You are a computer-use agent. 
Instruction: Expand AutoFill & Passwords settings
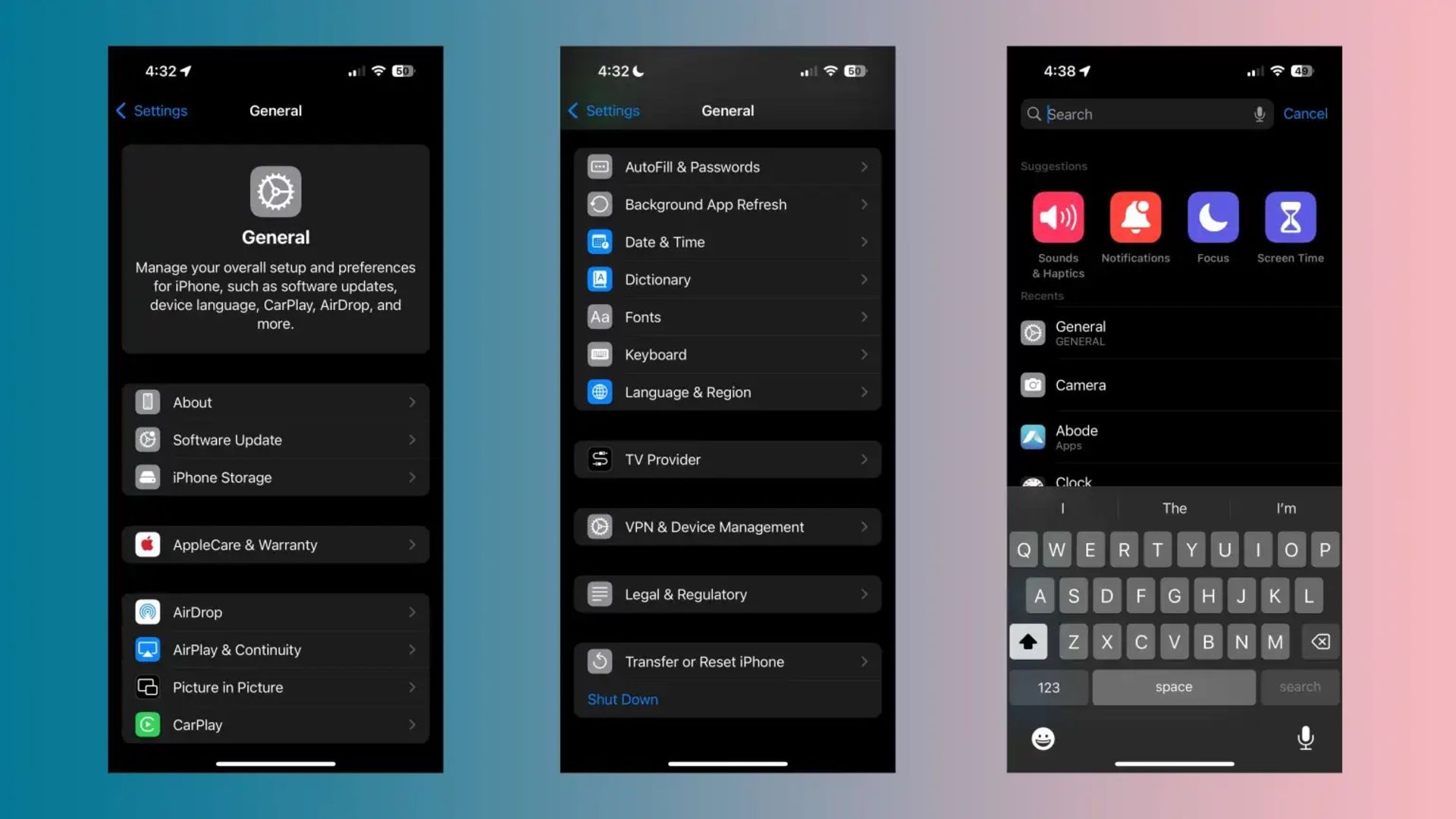(x=726, y=166)
